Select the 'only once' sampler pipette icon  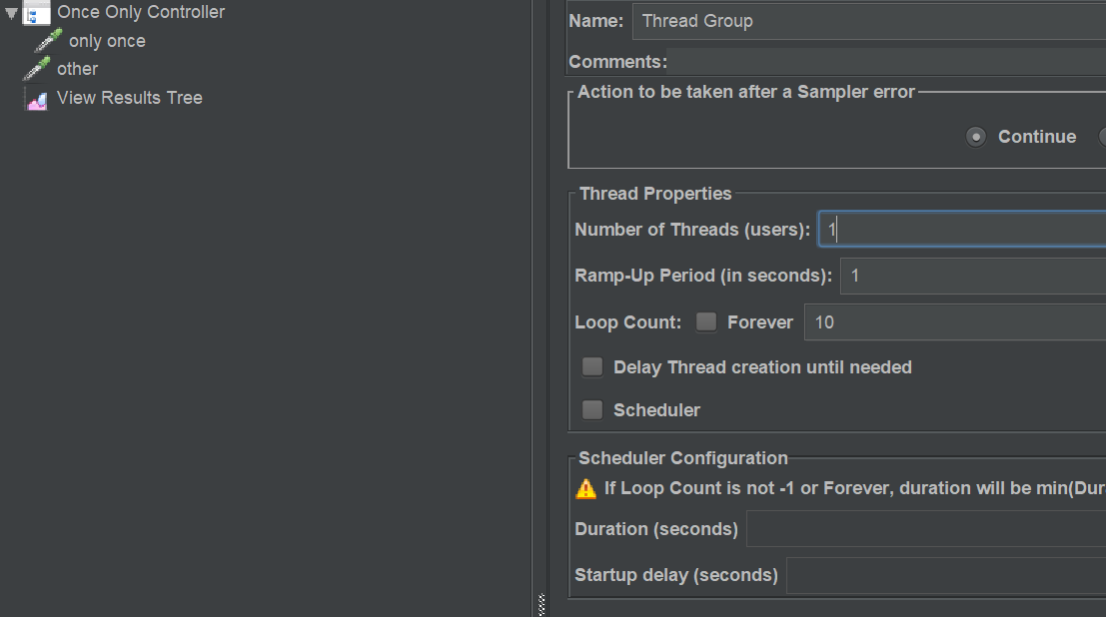48,41
